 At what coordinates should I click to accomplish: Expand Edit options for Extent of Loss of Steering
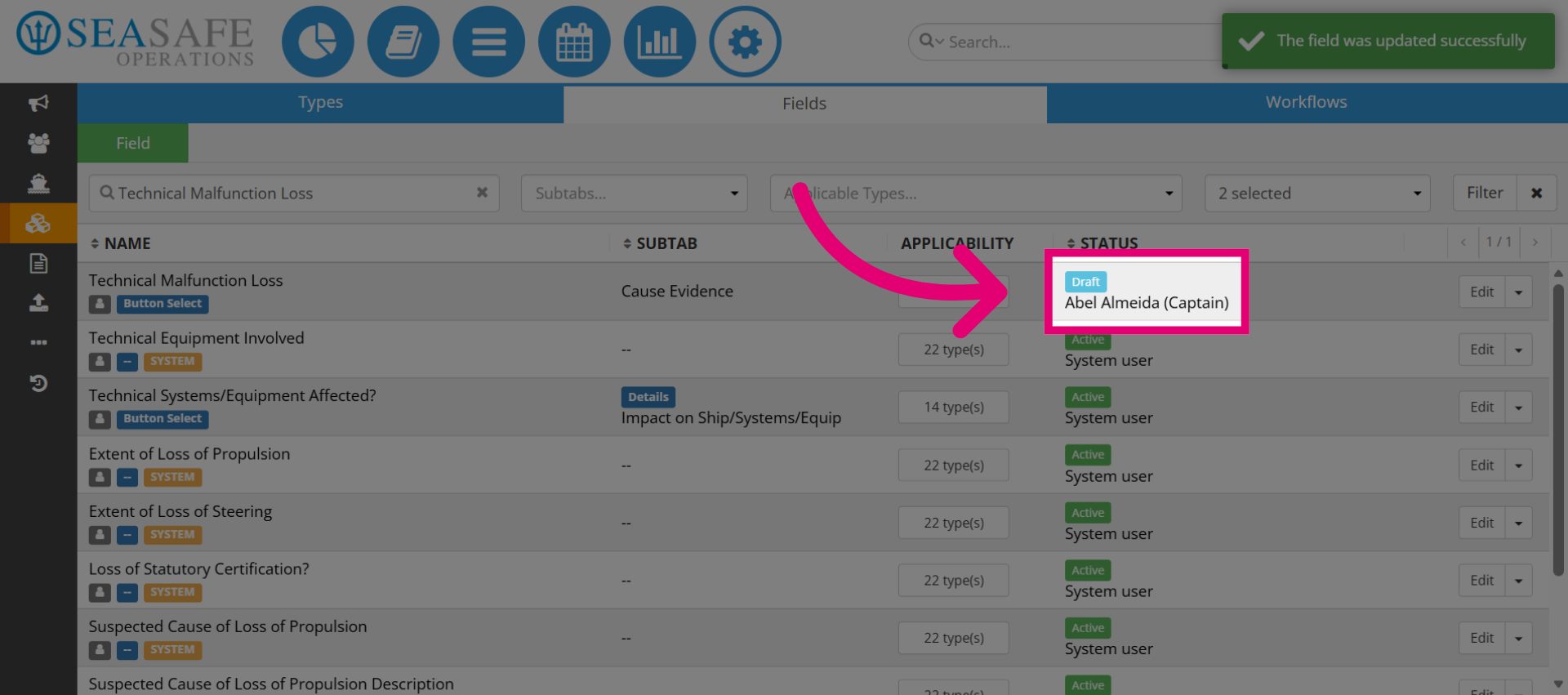coord(1518,523)
